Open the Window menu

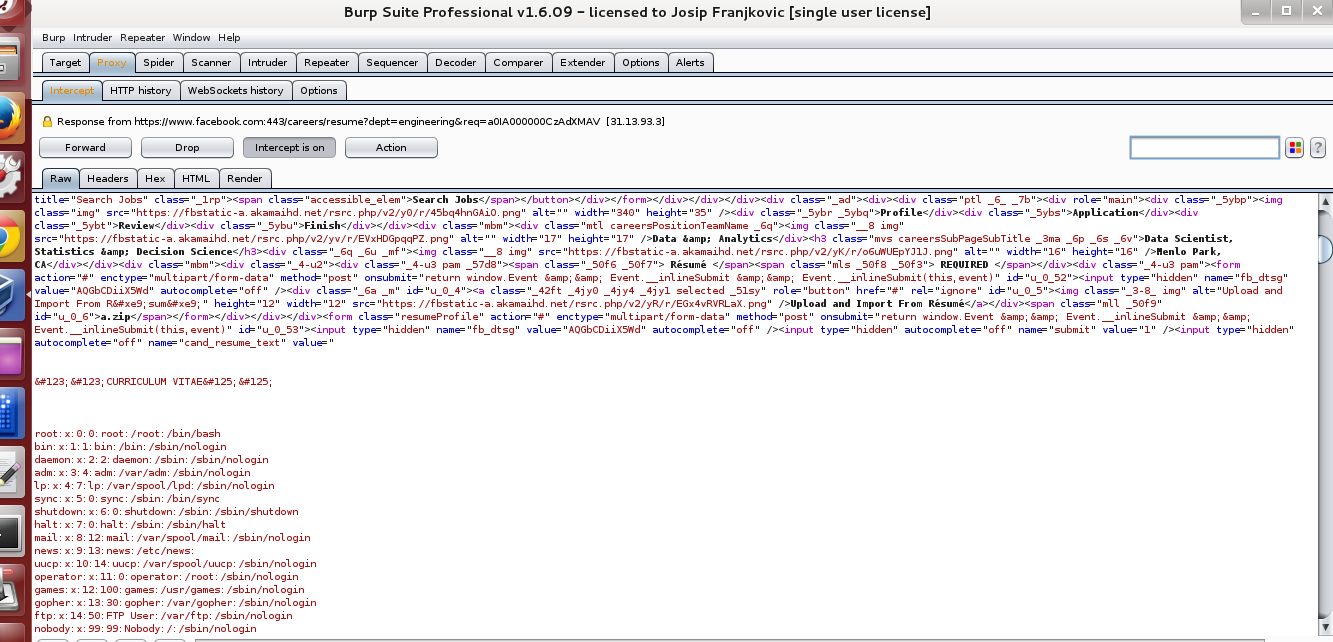192,37
